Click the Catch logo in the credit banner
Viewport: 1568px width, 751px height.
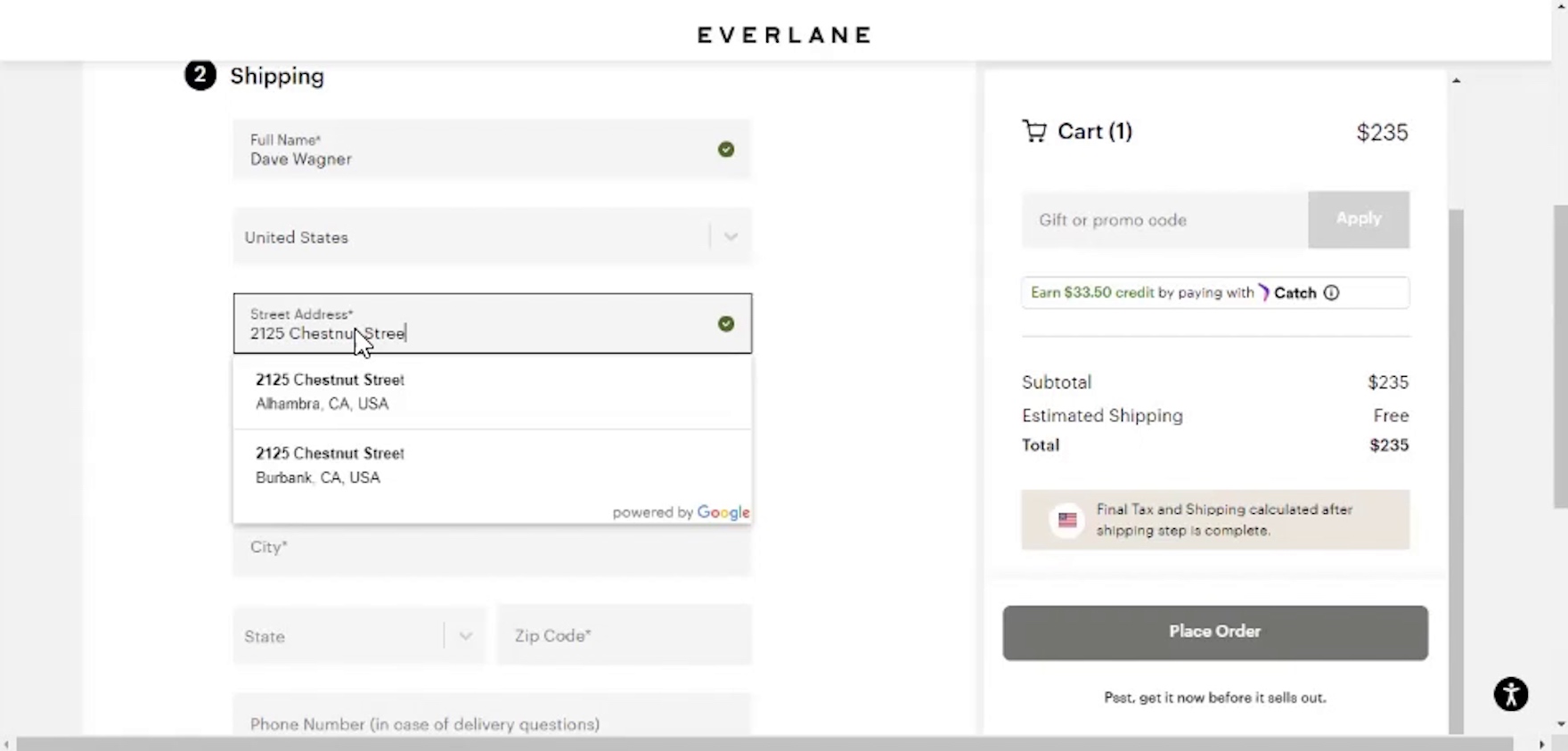(1286, 293)
